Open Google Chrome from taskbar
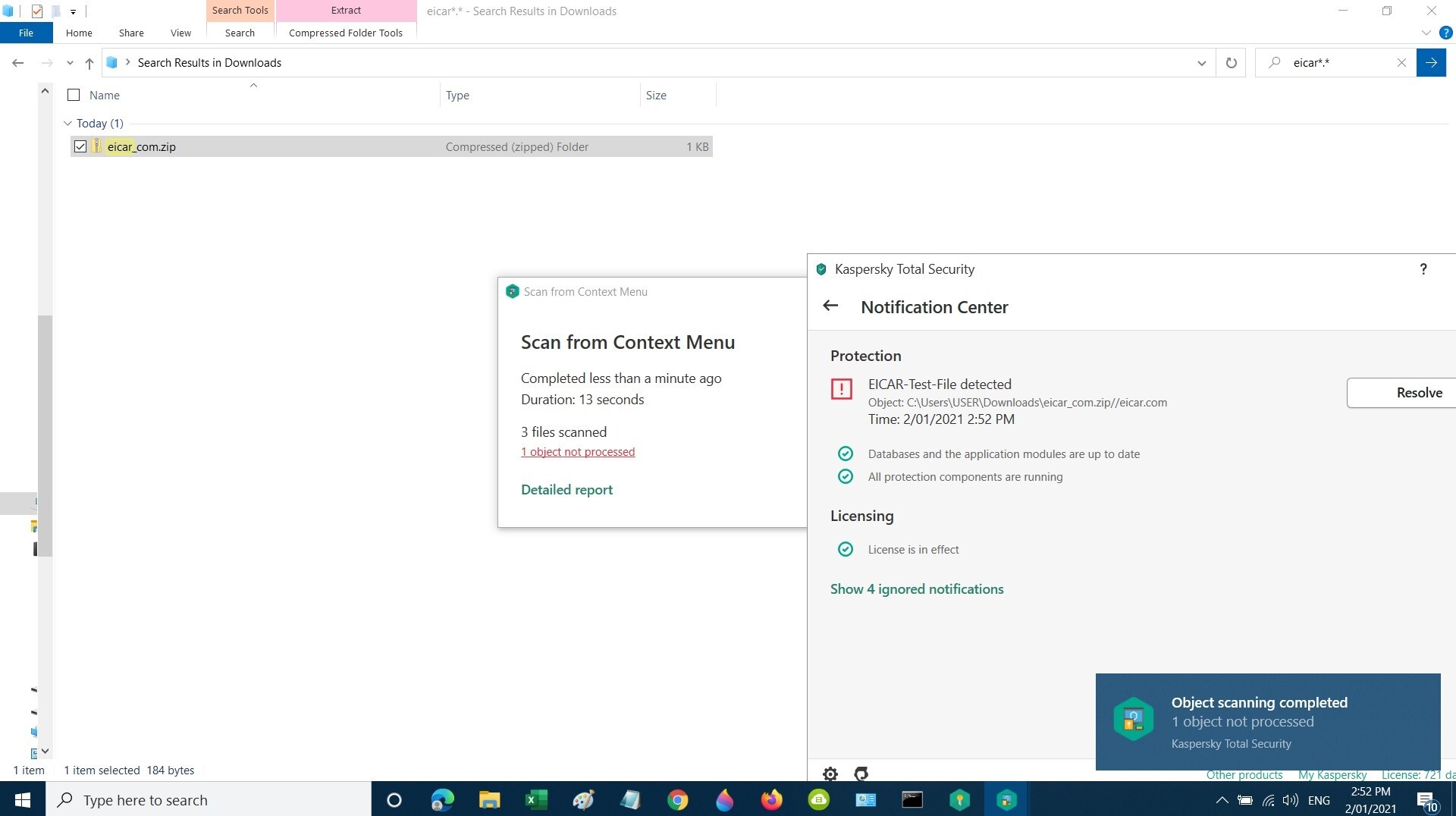Screen dimensions: 1456x816 [677, 799]
